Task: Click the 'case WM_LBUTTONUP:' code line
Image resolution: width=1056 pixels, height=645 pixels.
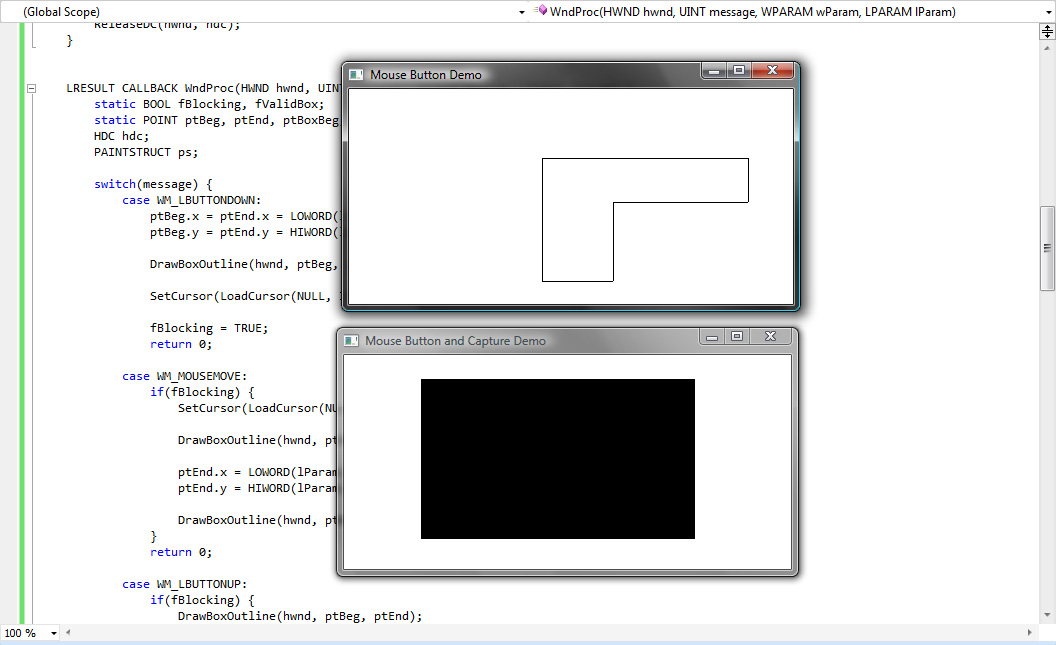Action: tap(185, 584)
